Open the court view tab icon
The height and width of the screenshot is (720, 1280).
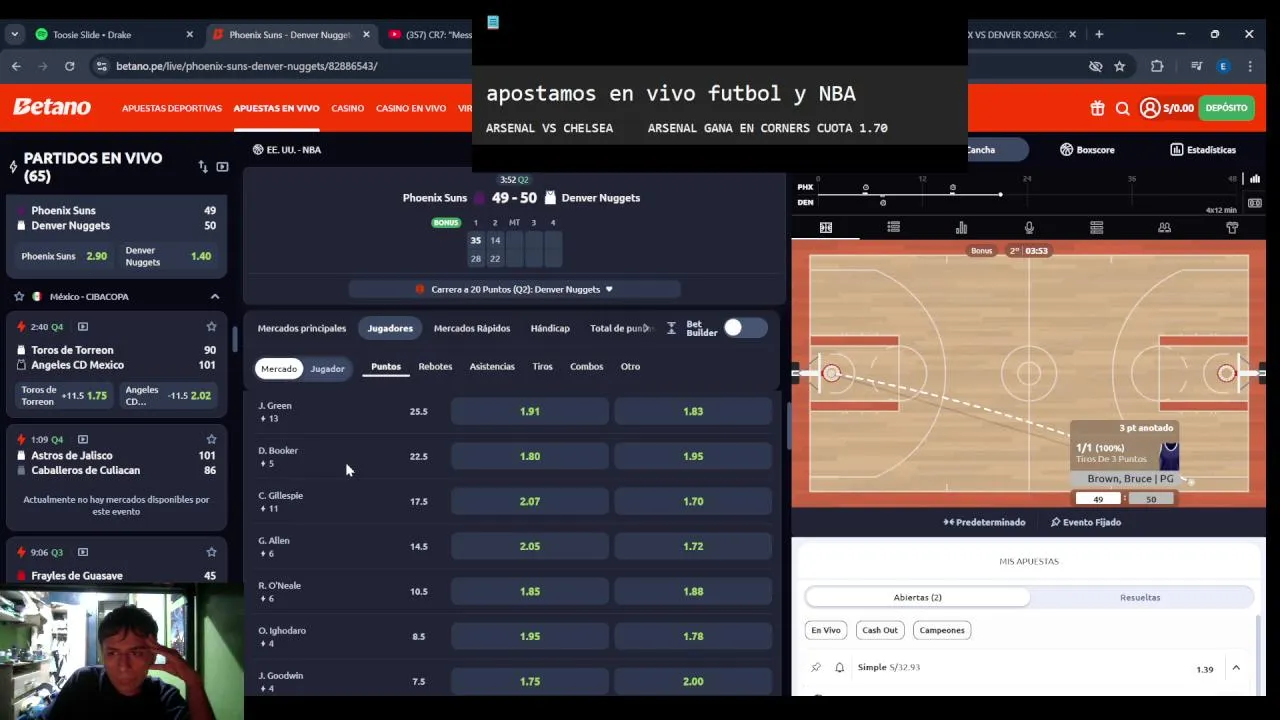(x=826, y=228)
